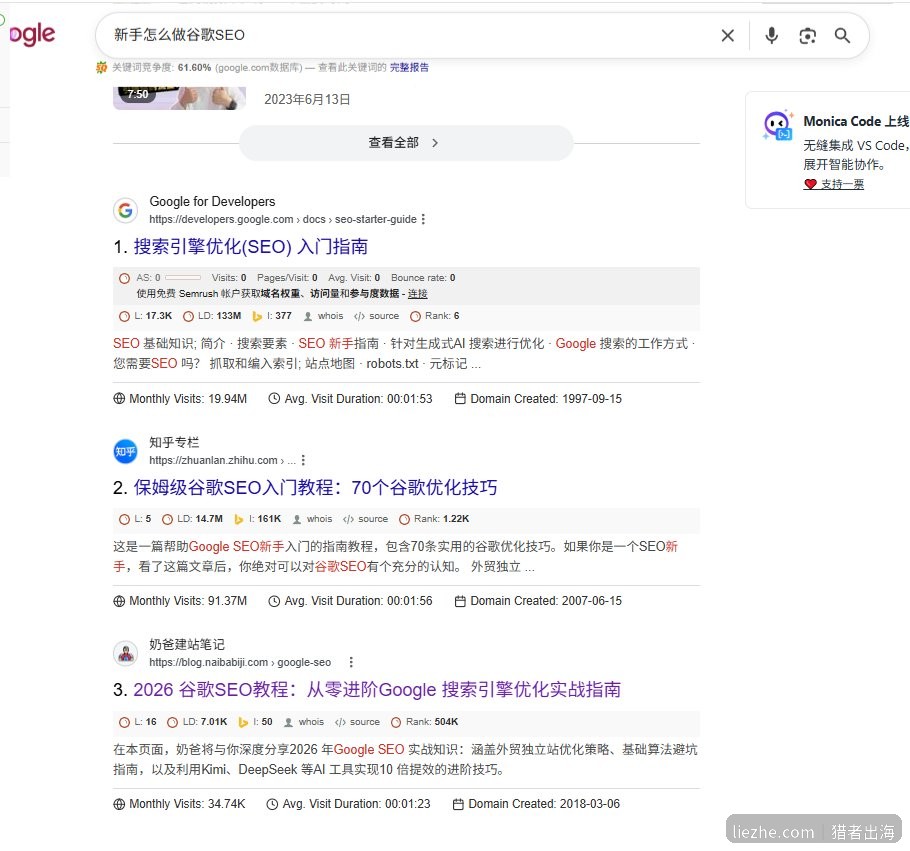Viewport: 910px width, 851px height.
Task: Click the 查看全部 button
Action: [x=406, y=143]
